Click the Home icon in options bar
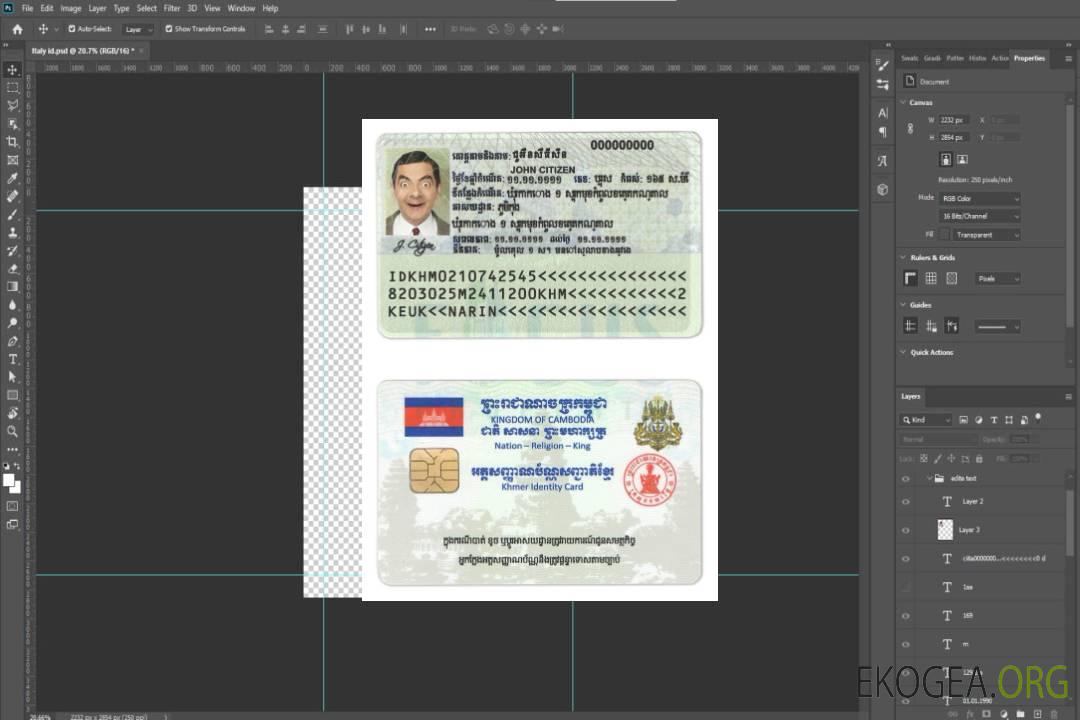 [17, 29]
